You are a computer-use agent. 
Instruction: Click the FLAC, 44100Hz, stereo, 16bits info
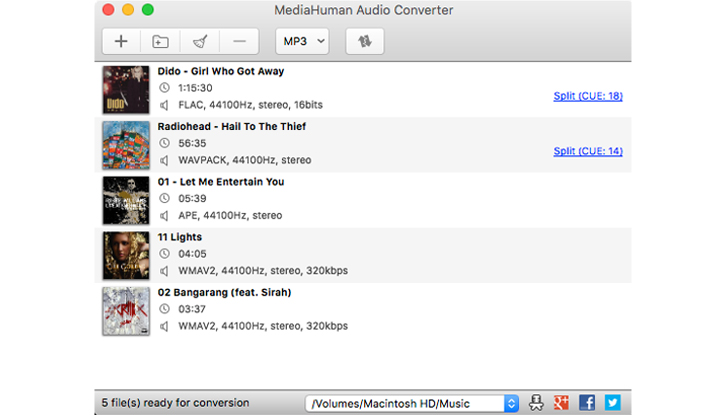250,105
